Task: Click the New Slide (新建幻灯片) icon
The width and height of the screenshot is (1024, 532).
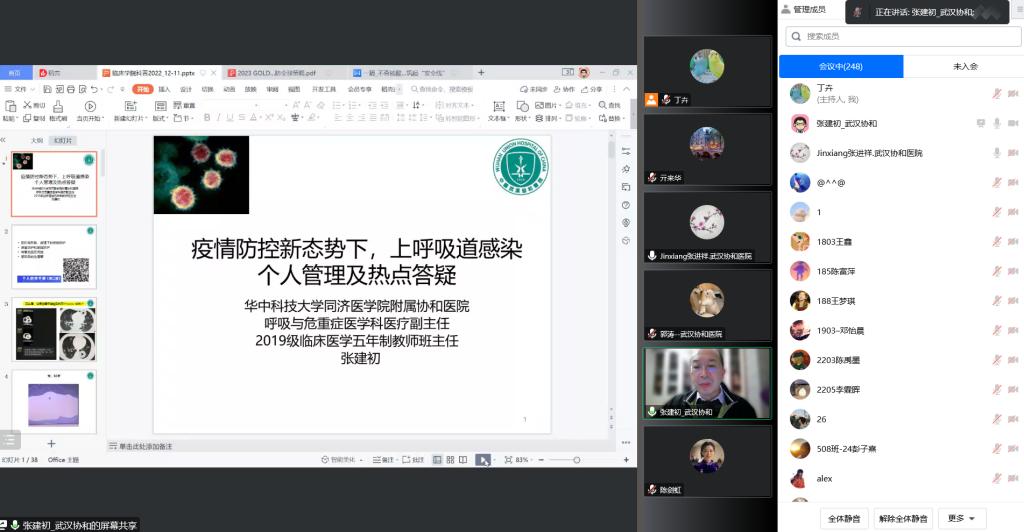Action: click(130, 106)
